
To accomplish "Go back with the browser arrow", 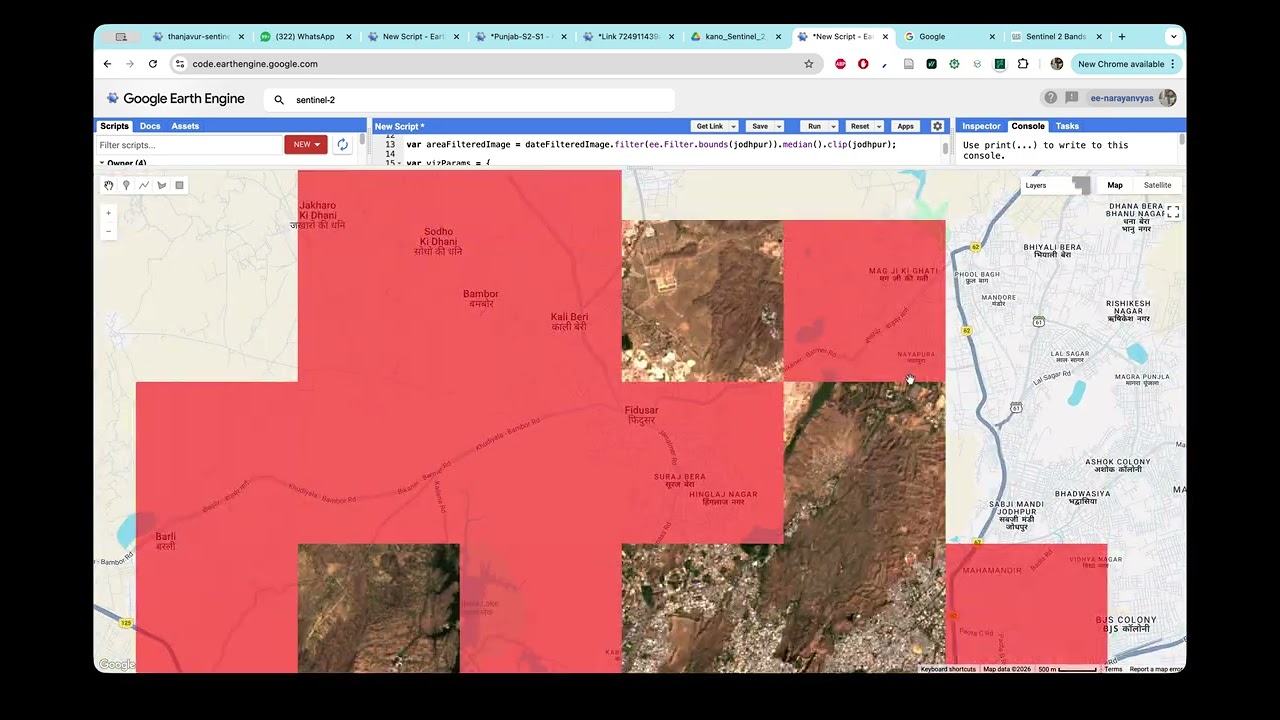I will [107, 64].
